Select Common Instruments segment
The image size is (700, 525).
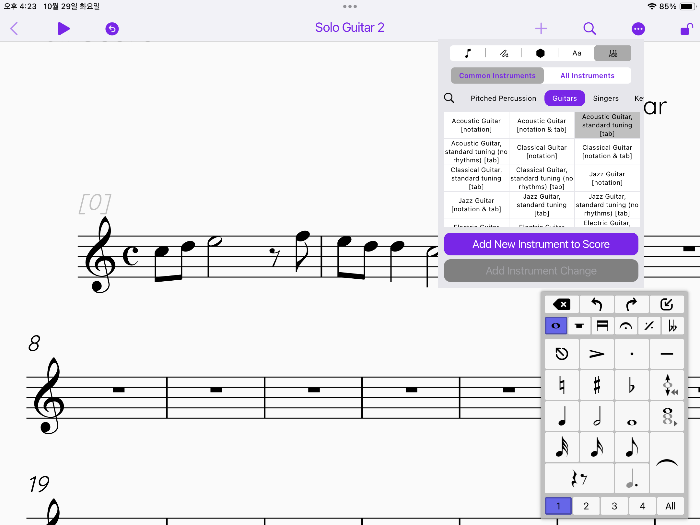click(x=497, y=75)
